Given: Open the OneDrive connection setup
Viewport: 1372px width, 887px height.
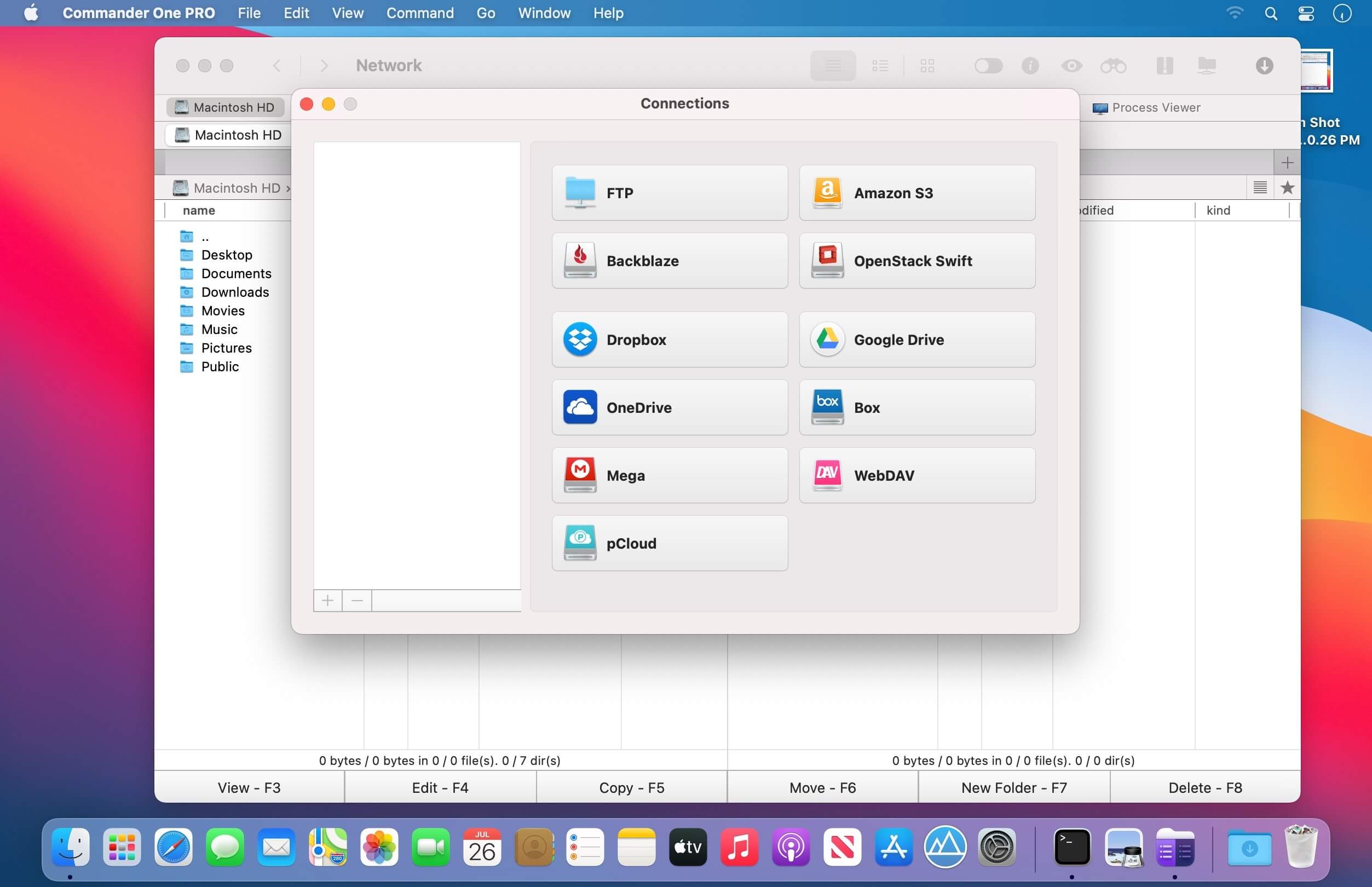Looking at the screenshot, I should tap(670, 407).
